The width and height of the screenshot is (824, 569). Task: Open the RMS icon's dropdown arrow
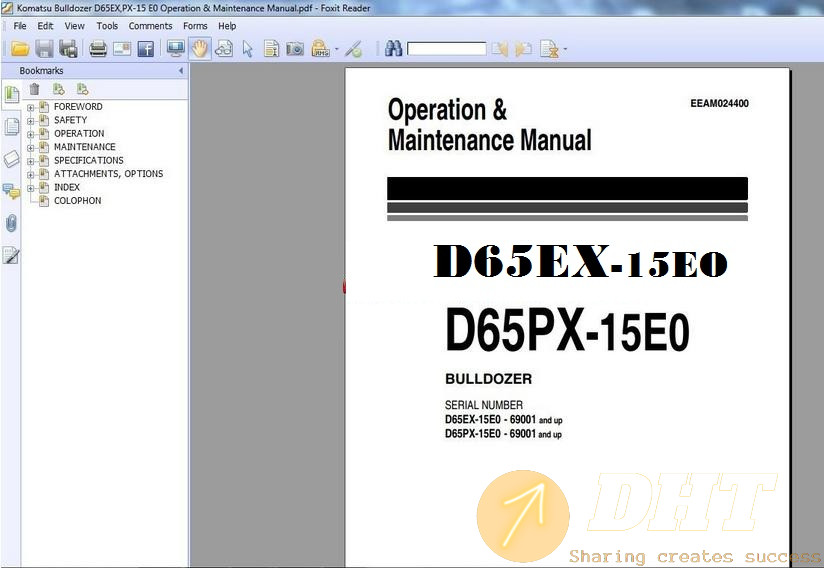click(x=337, y=50)
